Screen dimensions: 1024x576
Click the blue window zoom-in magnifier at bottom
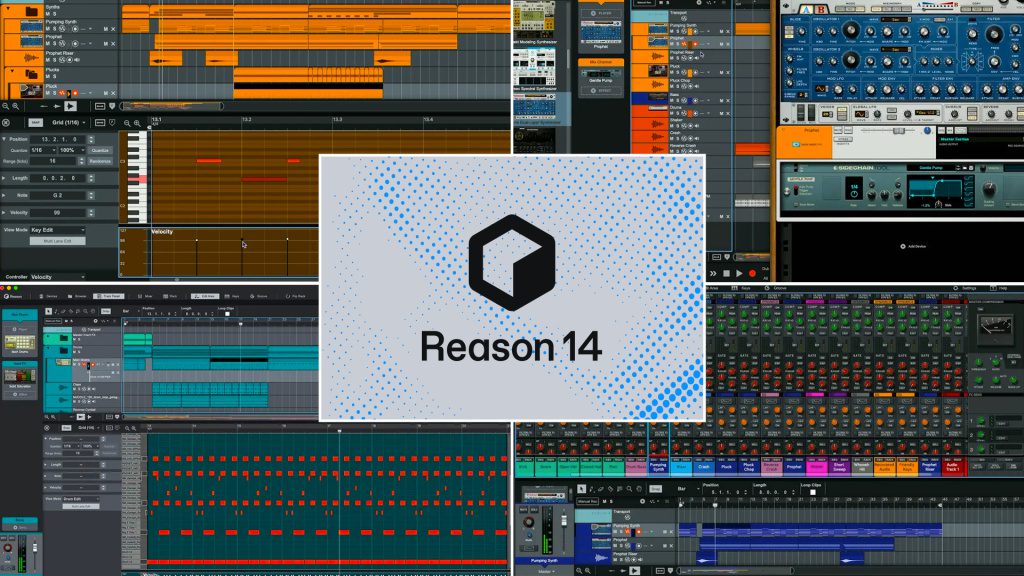point(588,570)
